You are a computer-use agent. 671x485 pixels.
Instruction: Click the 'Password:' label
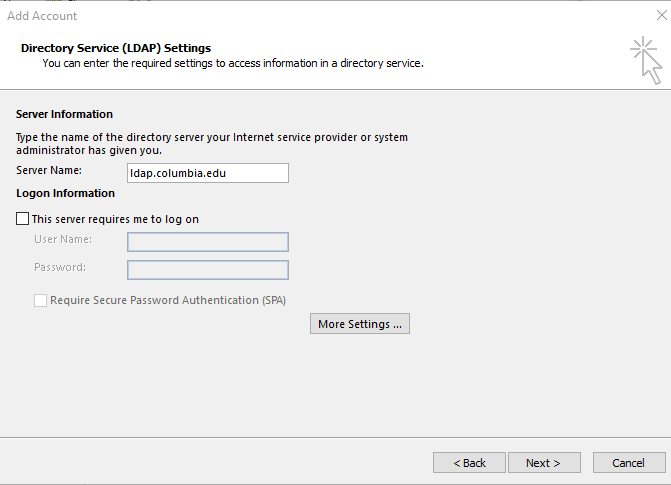60,267
